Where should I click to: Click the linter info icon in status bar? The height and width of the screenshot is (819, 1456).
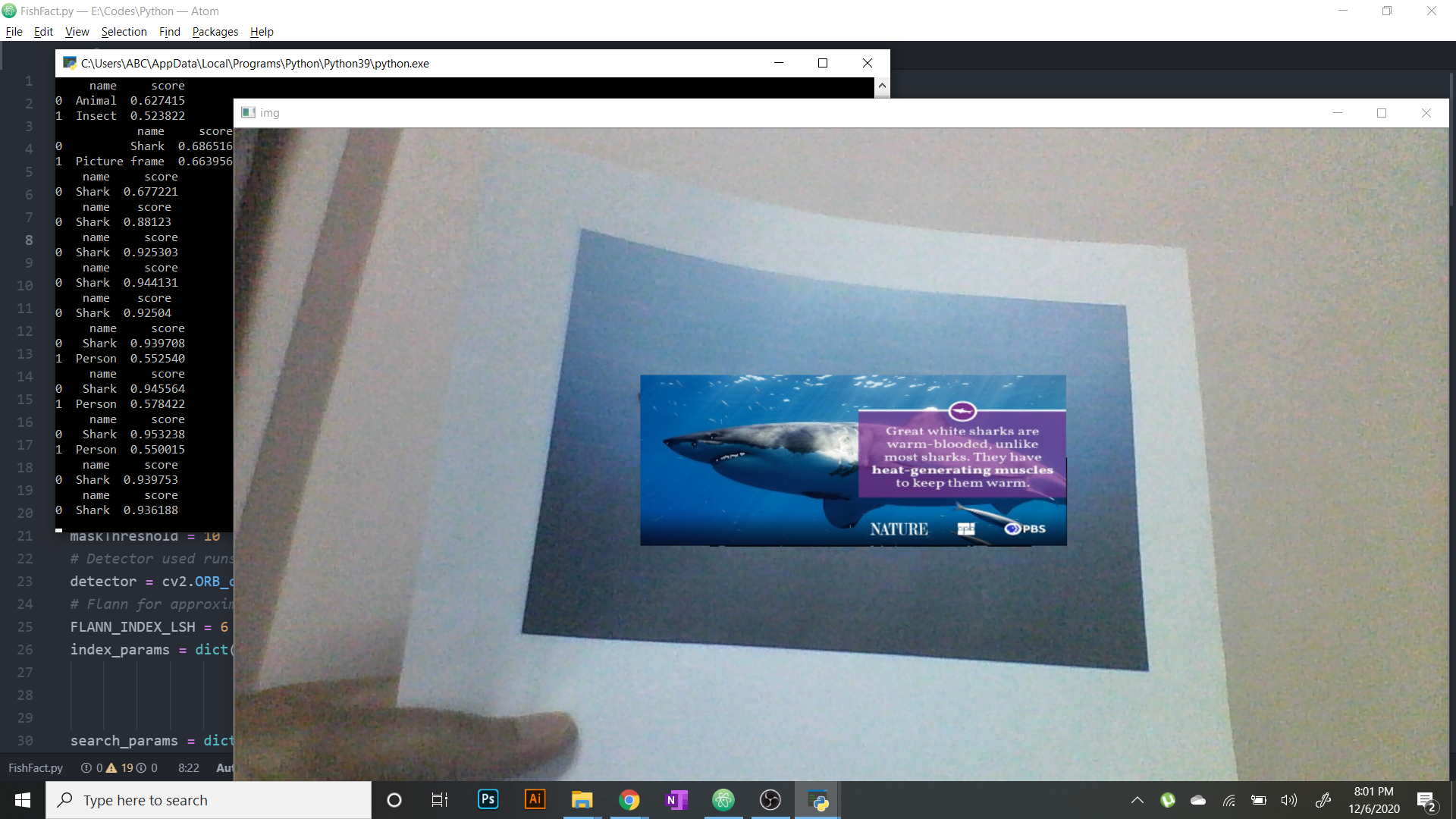pyautogui.click(x=141, y=768)
